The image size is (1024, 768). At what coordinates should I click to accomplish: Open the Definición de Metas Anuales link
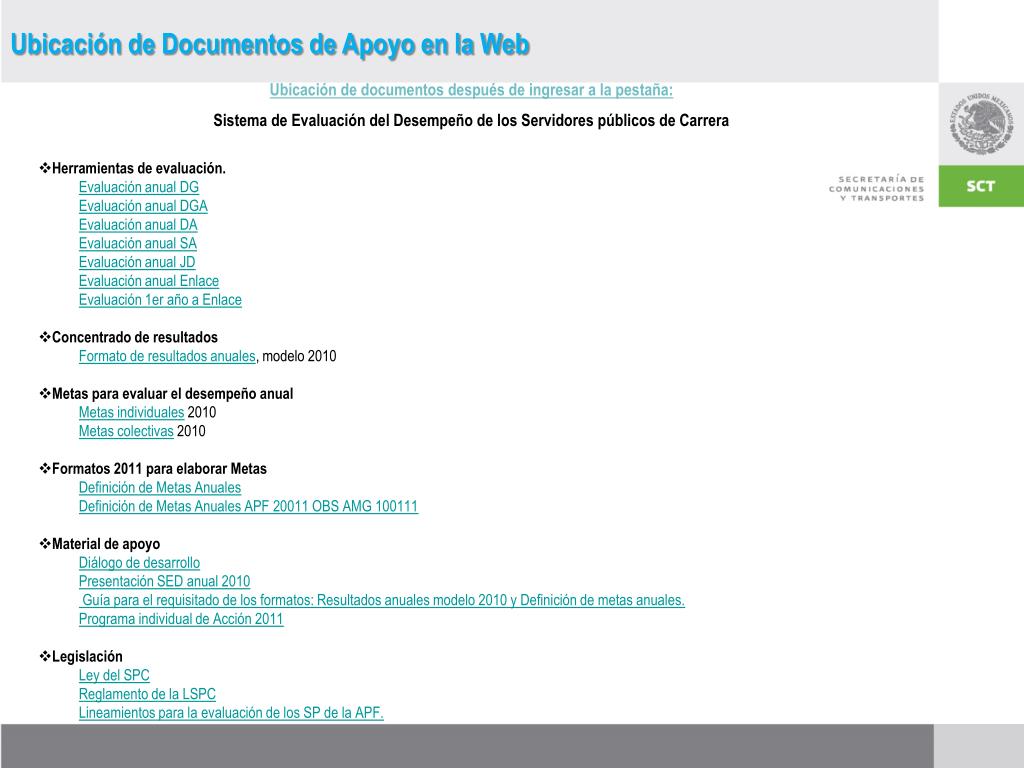pyautogui.click(x=160, y=488)
